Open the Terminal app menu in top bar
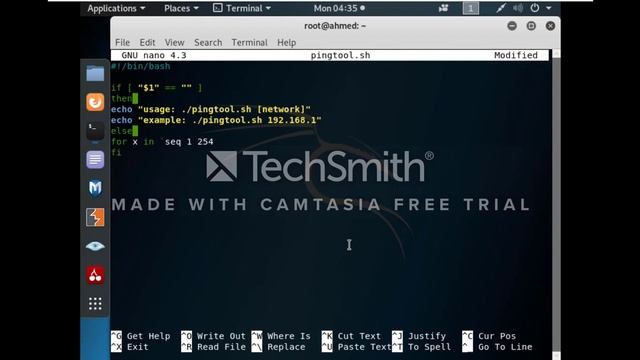The width and height of the screenshot is (640, 360). point(242,8)
